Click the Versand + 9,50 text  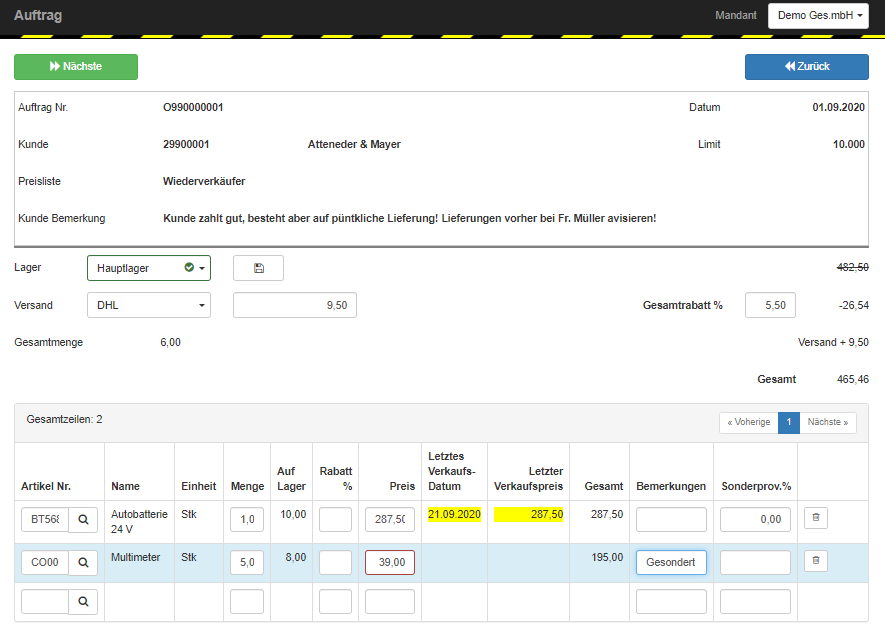tap(833, 342)
